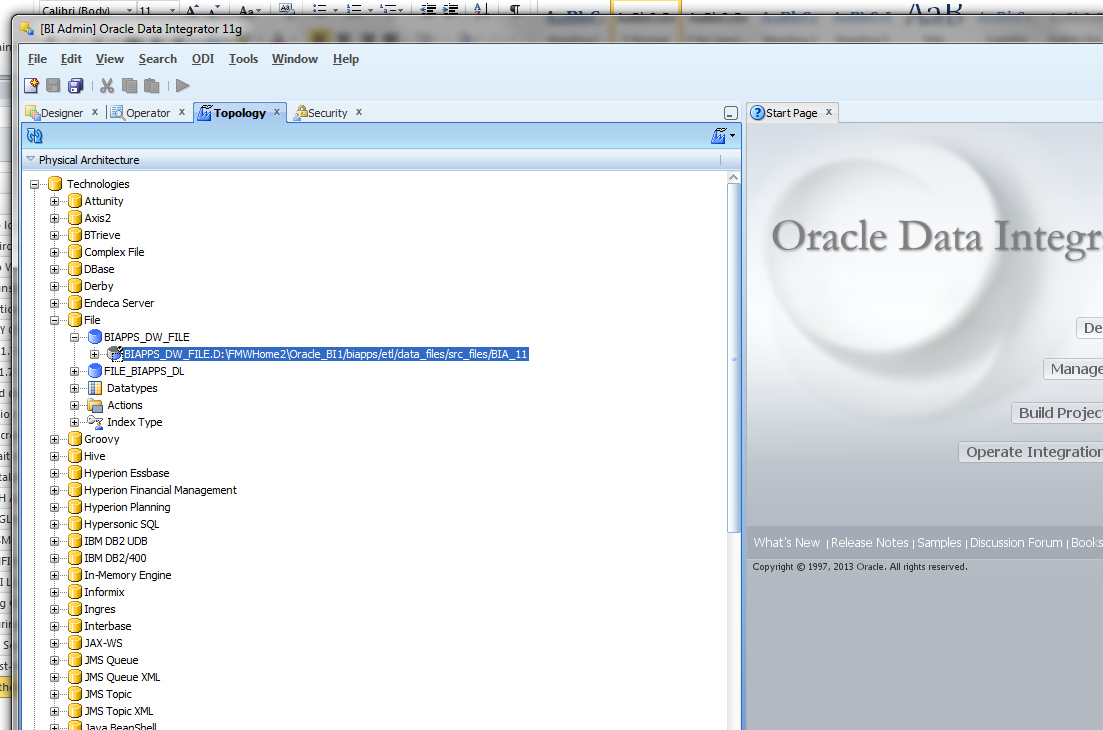
Task: Click the Start Page help icon
Action: pyautogui.click(x=758, y=113)
